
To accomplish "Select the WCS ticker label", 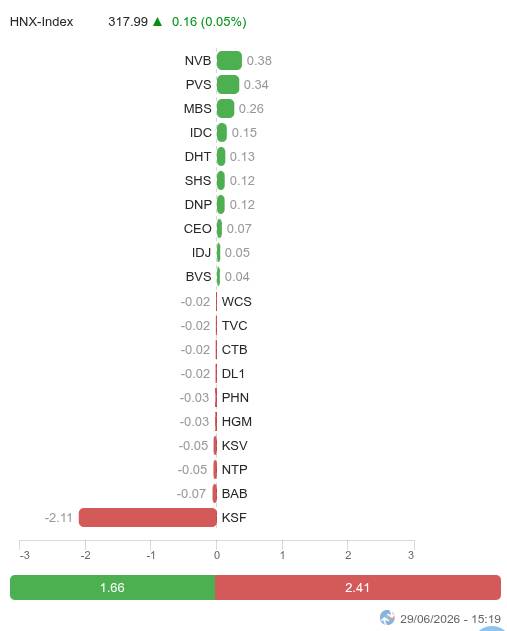I will 237,301.
